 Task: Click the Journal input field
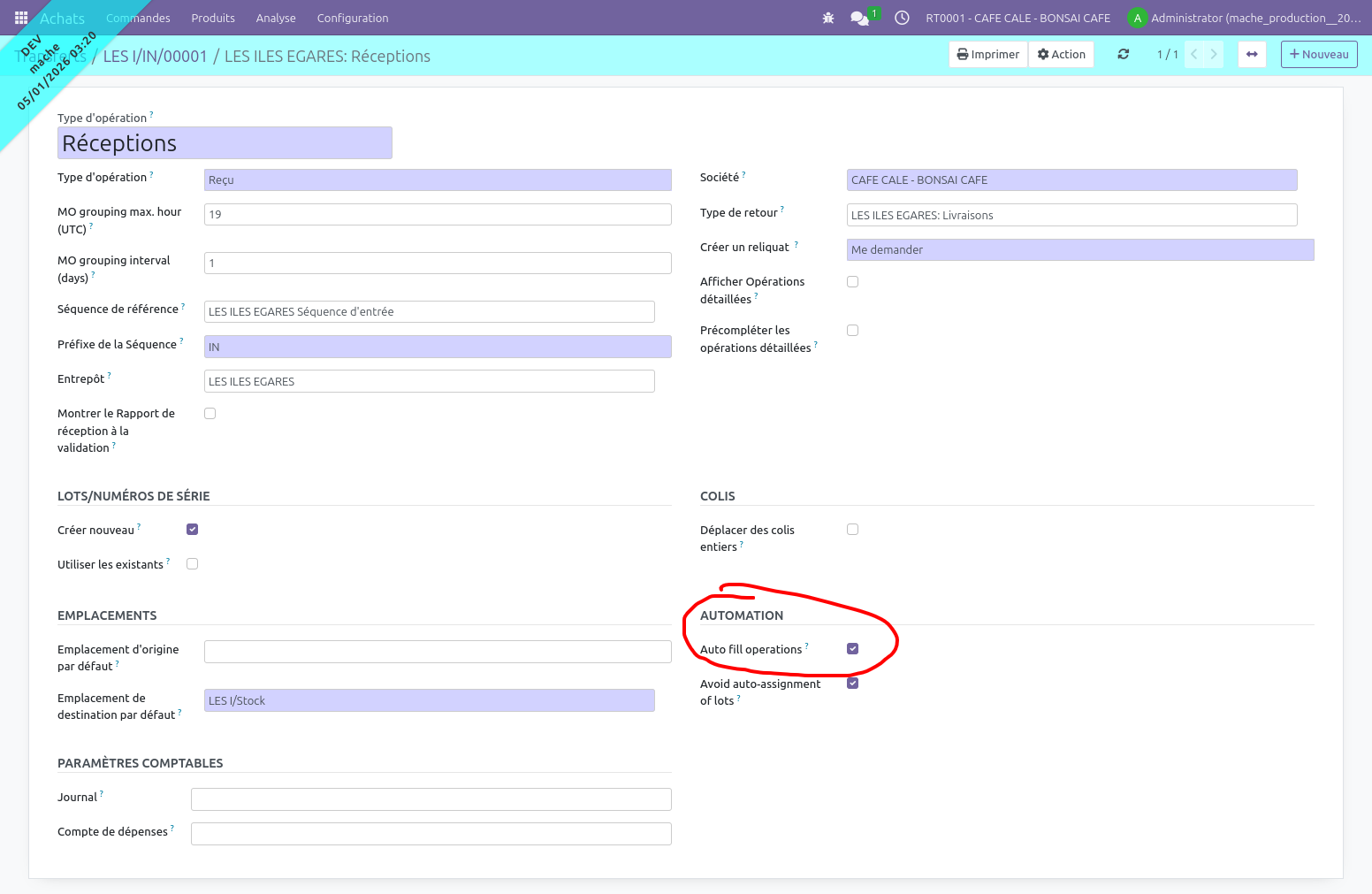431,799
